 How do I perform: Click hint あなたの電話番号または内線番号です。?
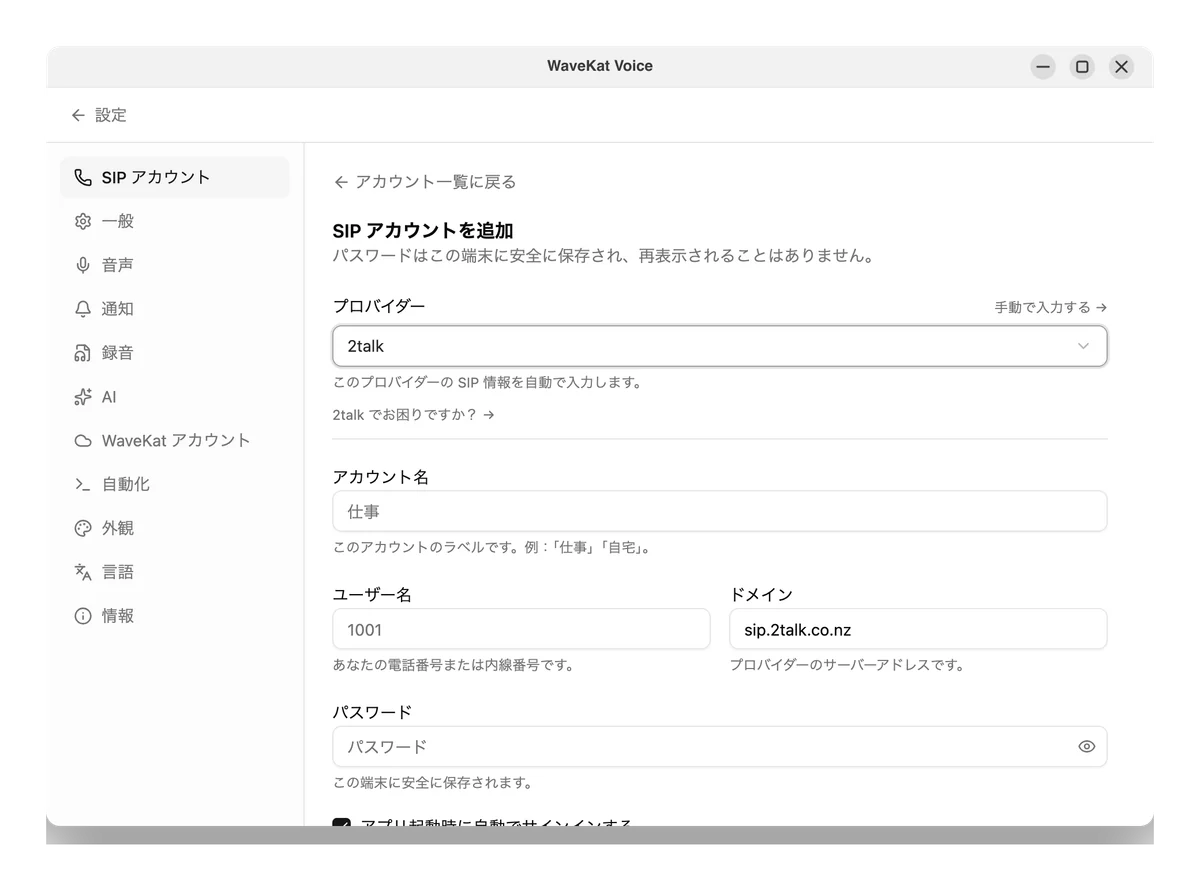point(453,665)
